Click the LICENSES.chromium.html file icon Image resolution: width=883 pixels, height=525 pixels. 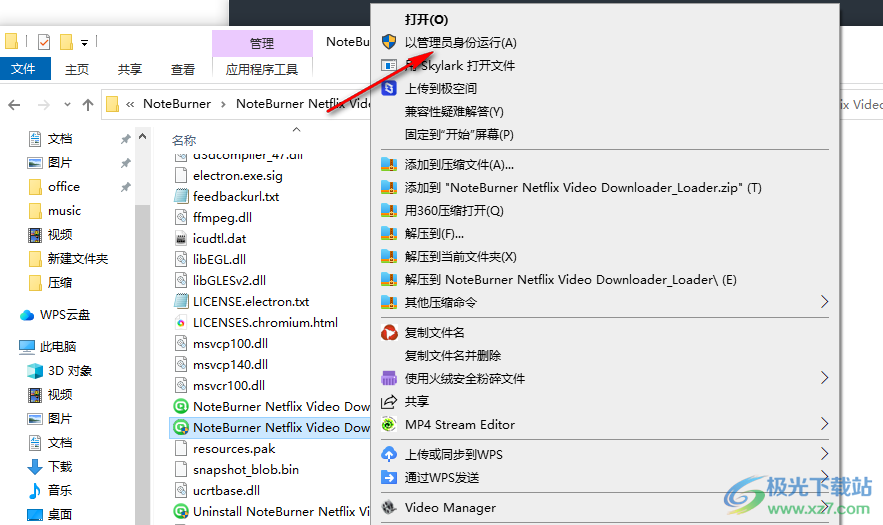[181, 323]
